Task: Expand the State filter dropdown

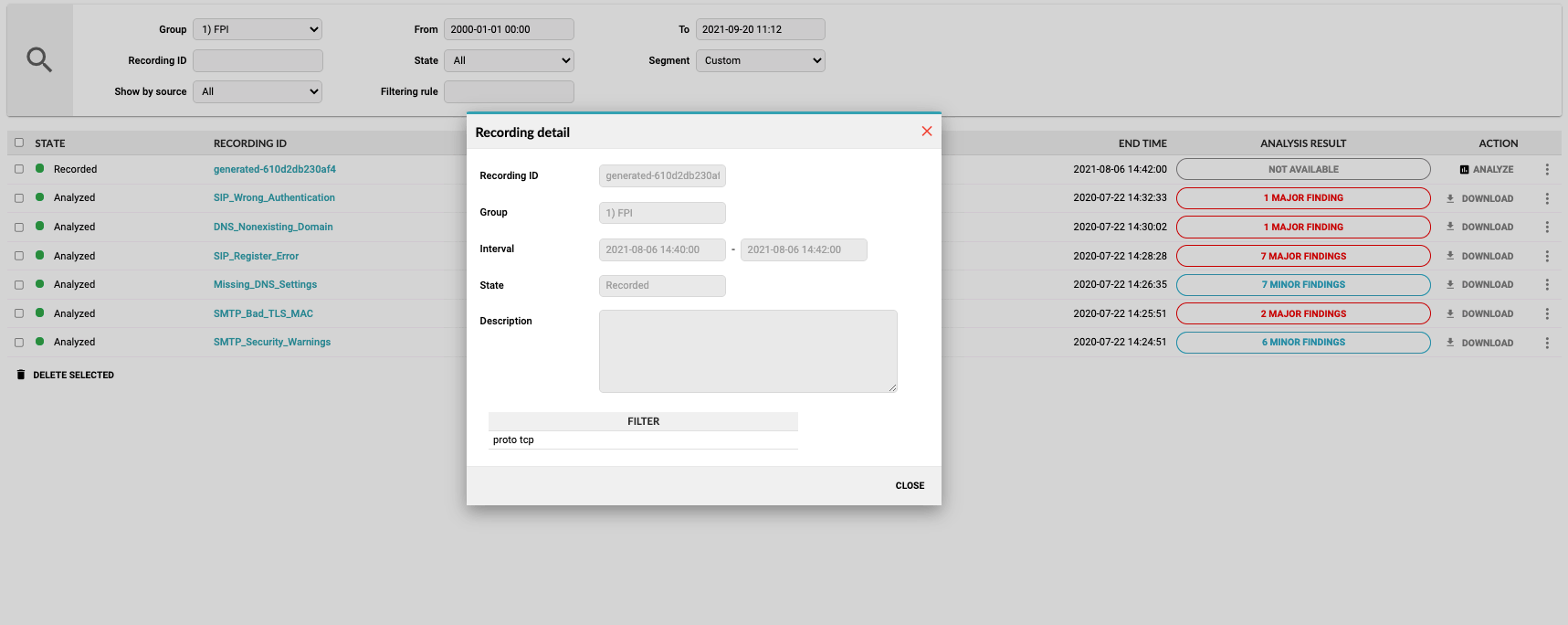Action: [509, 60]
